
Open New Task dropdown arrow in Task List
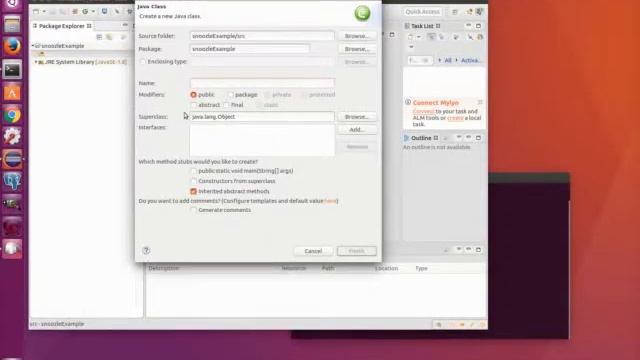point(419,37)
